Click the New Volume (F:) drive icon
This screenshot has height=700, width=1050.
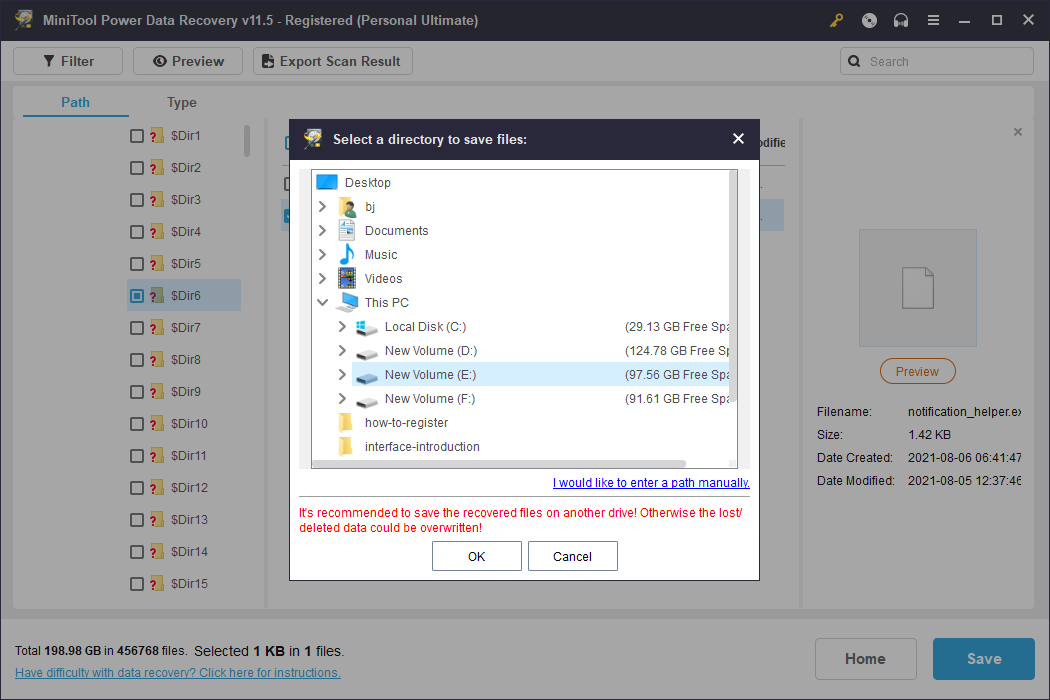pos(366,401)
